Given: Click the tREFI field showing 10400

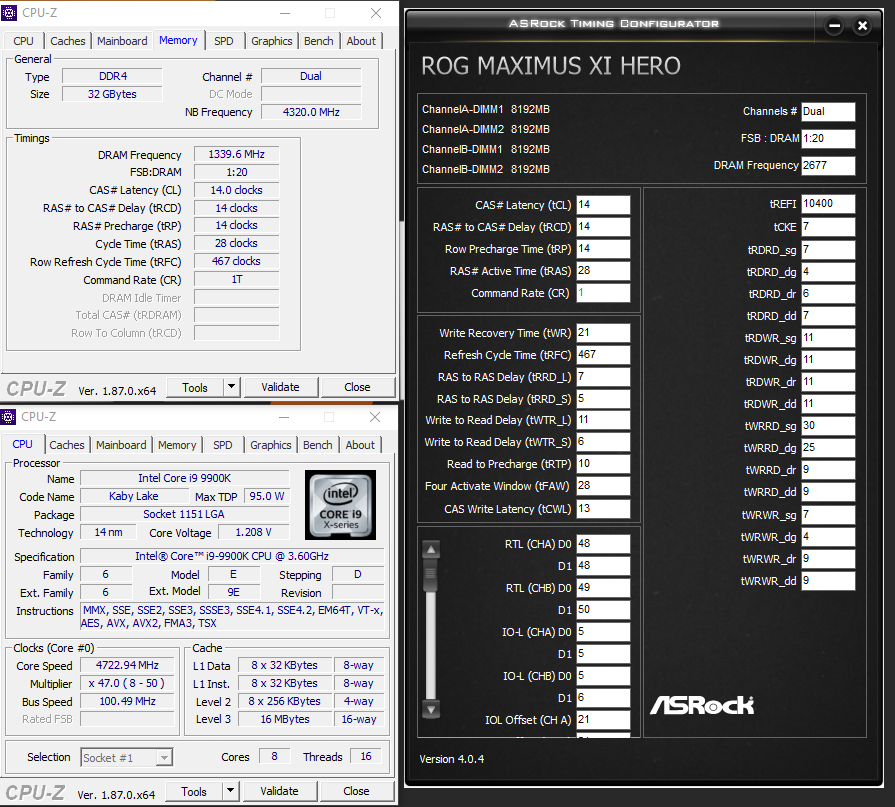Looking at the screenshot, I should (828, 204).
